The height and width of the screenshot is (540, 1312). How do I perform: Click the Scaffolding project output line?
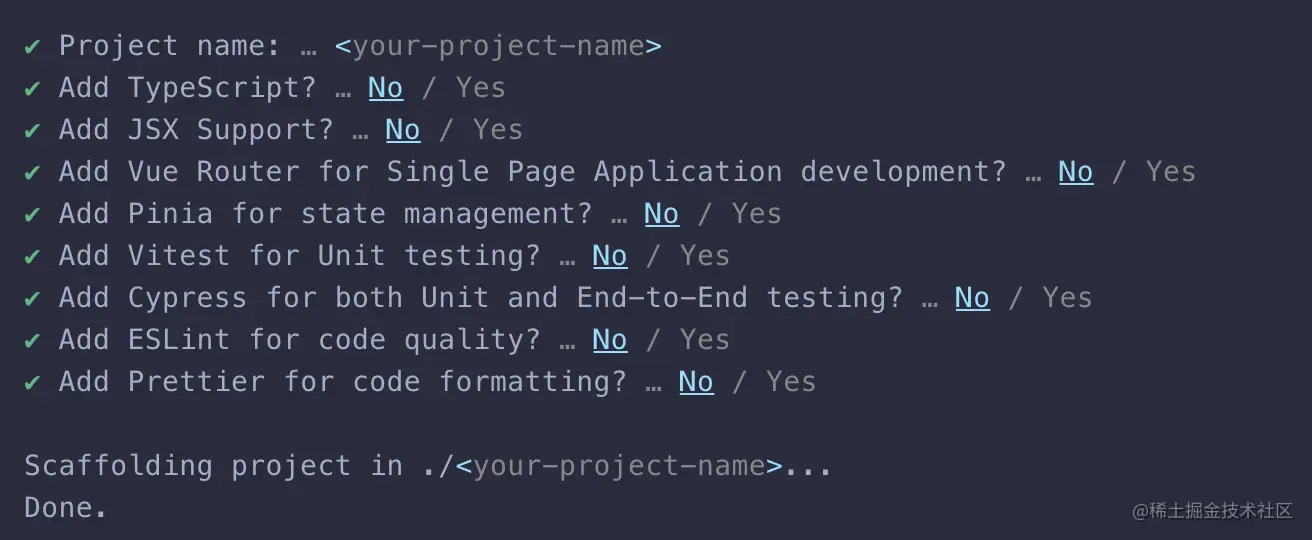[x=428, y=466]
